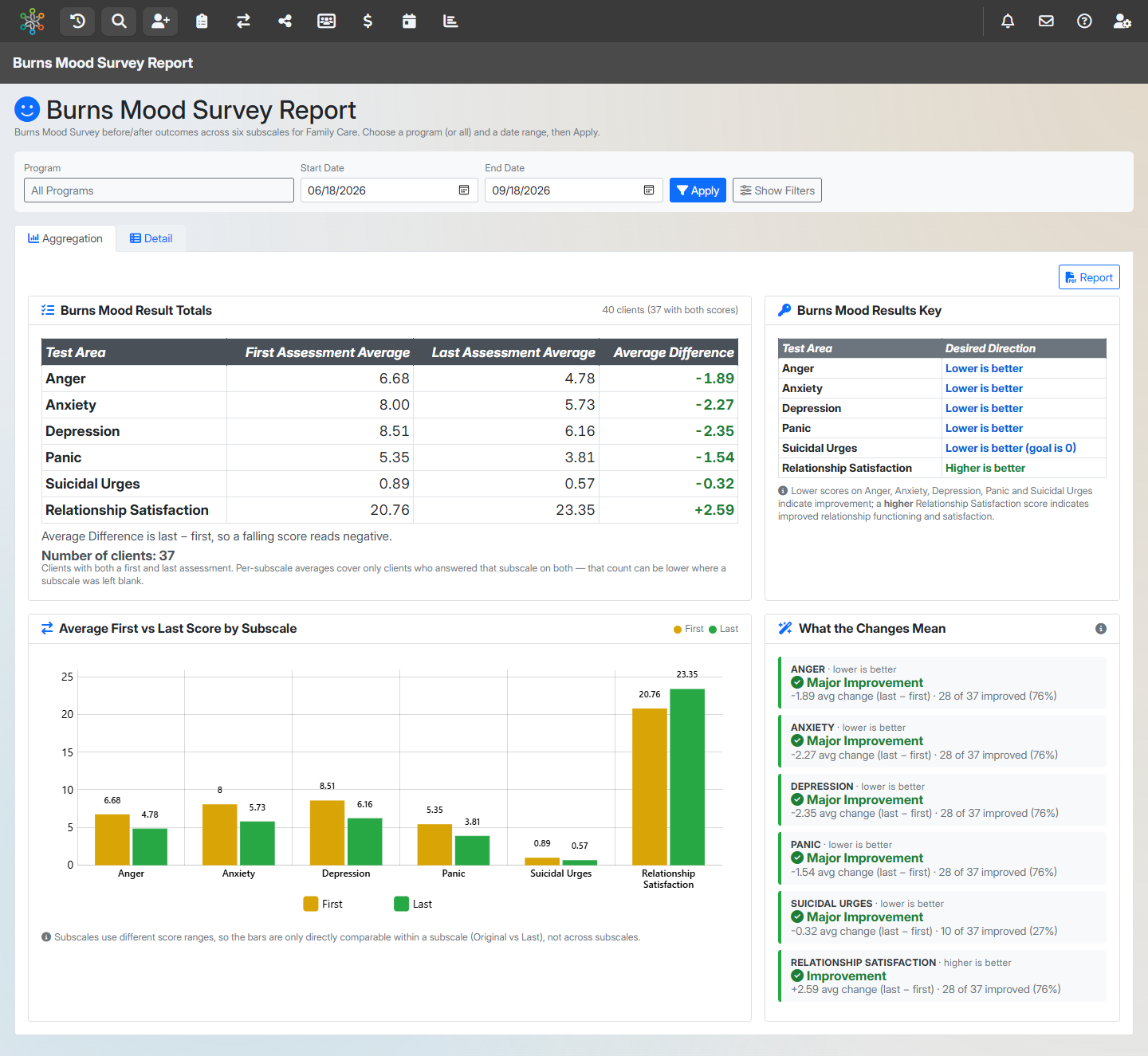Click the Anxiety last assessment average 5.73
This screenshot has height=1056, width=1148.
click(580, 405)
